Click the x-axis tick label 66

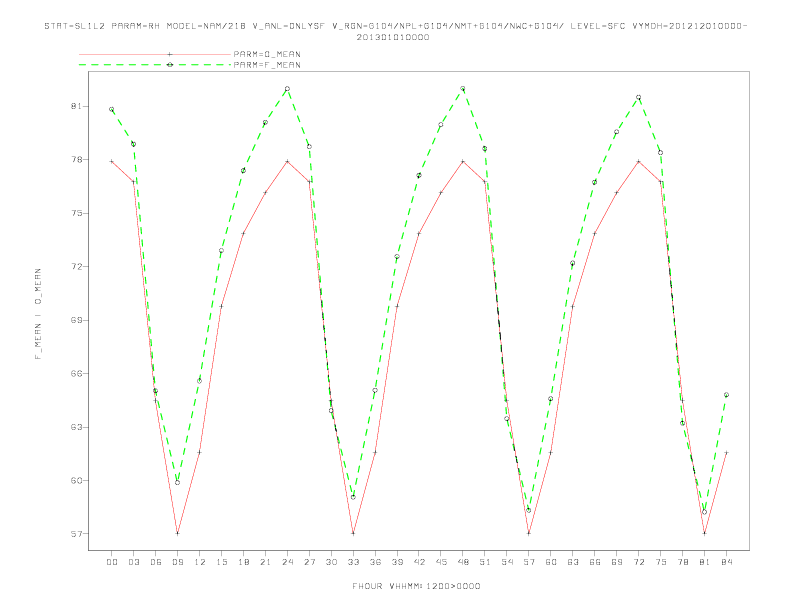coord(595,562)
